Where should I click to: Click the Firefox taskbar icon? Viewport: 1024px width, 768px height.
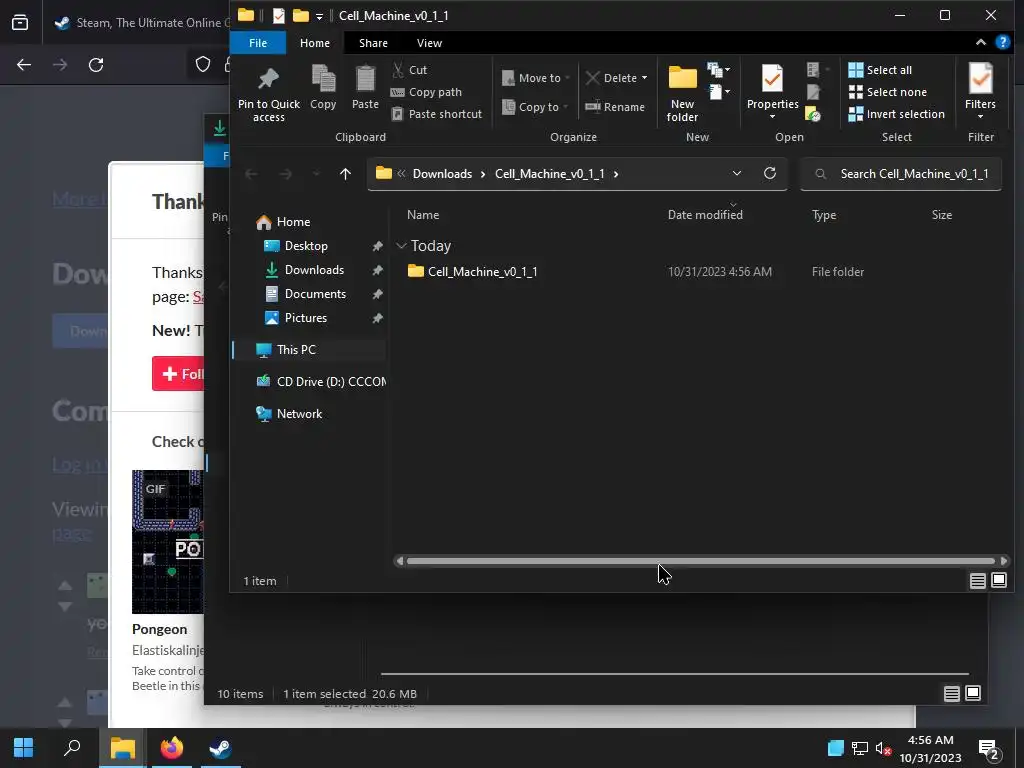(172, 748)
